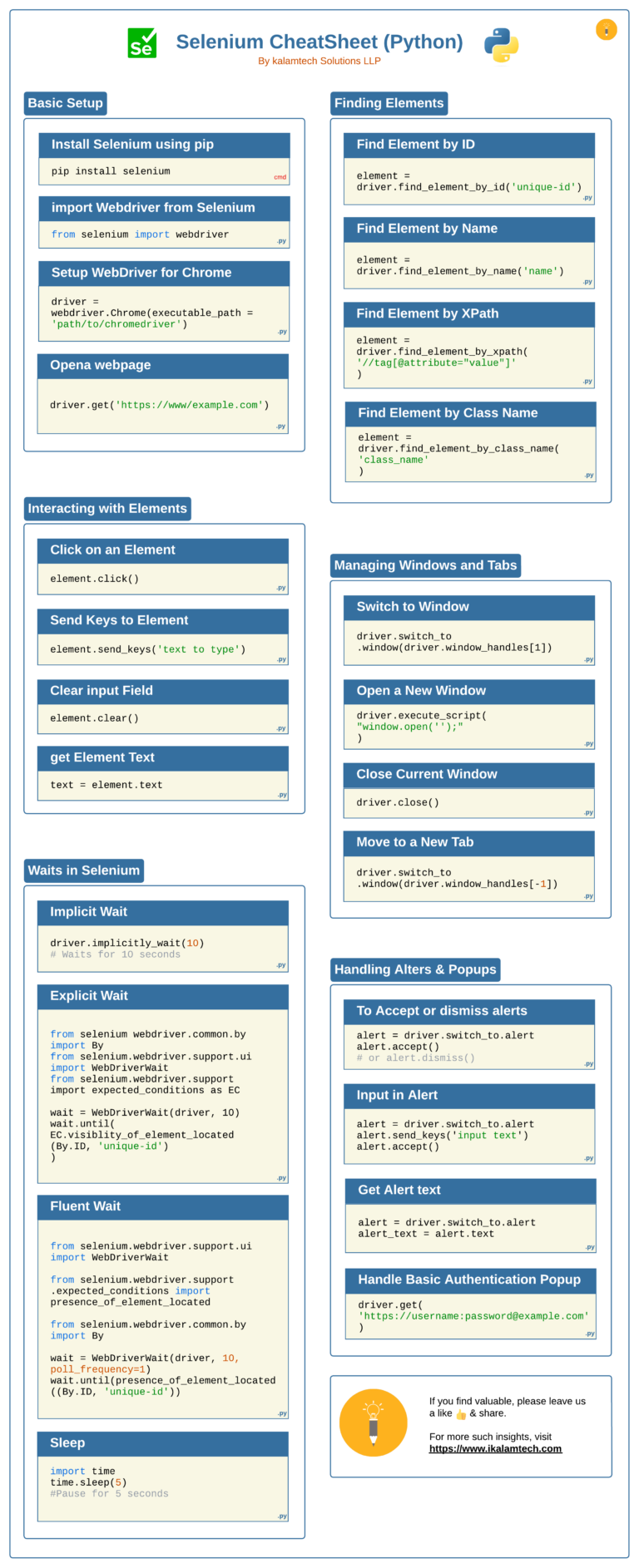The height and width of the screenshot is (1568, 639).
Task: Click the 'pip install selenium' command text
Action: pos(111,171)
